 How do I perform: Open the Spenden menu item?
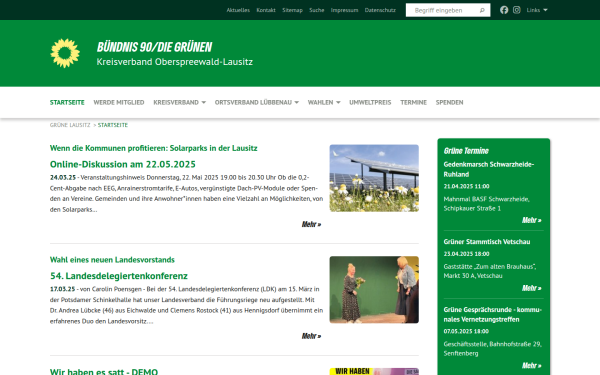[x=449, y=103]
